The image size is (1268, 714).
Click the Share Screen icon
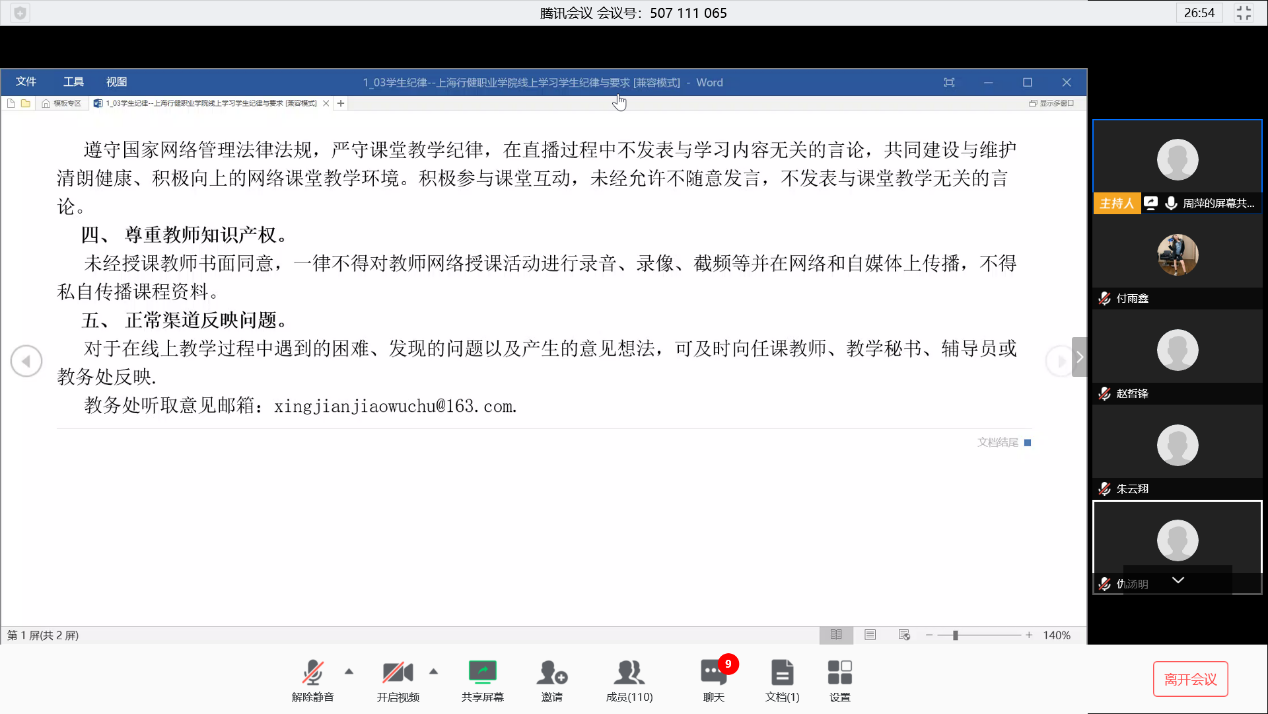tap(482, 673)
